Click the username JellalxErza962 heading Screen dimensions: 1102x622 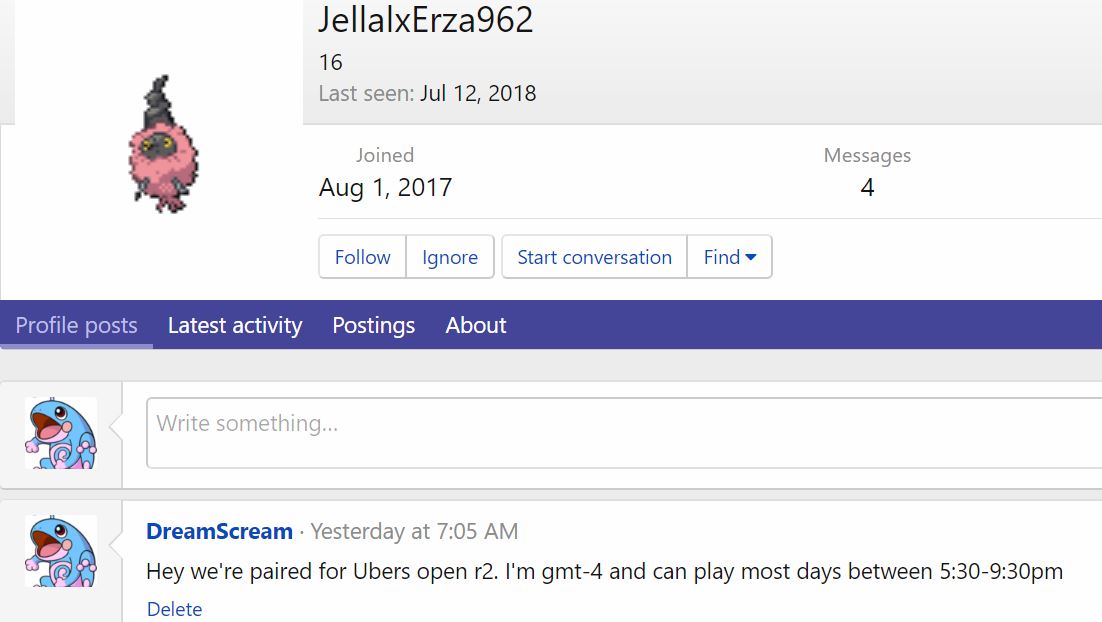point(426,20)
